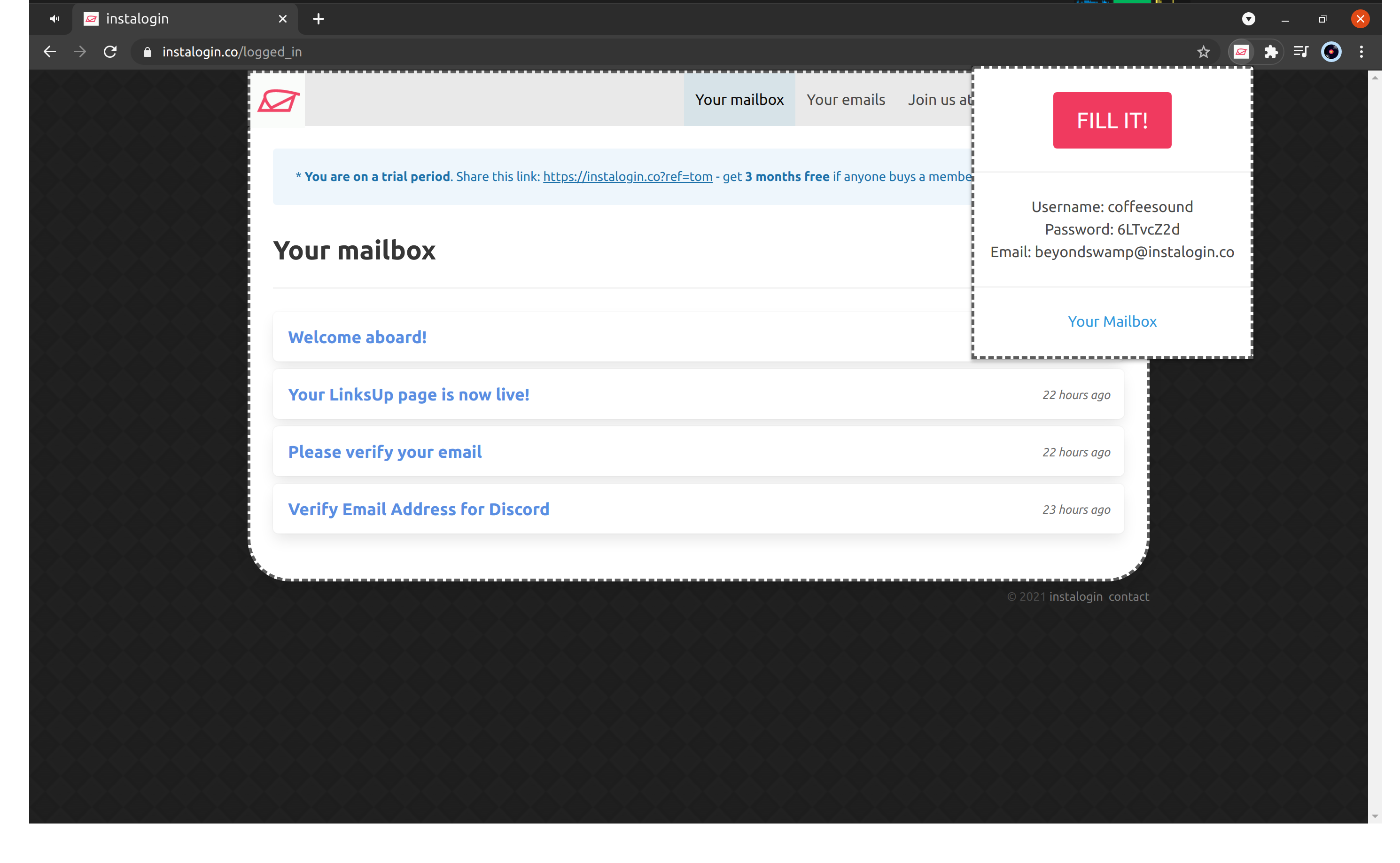Click the instalogin referral link

(x=627, y=177)
